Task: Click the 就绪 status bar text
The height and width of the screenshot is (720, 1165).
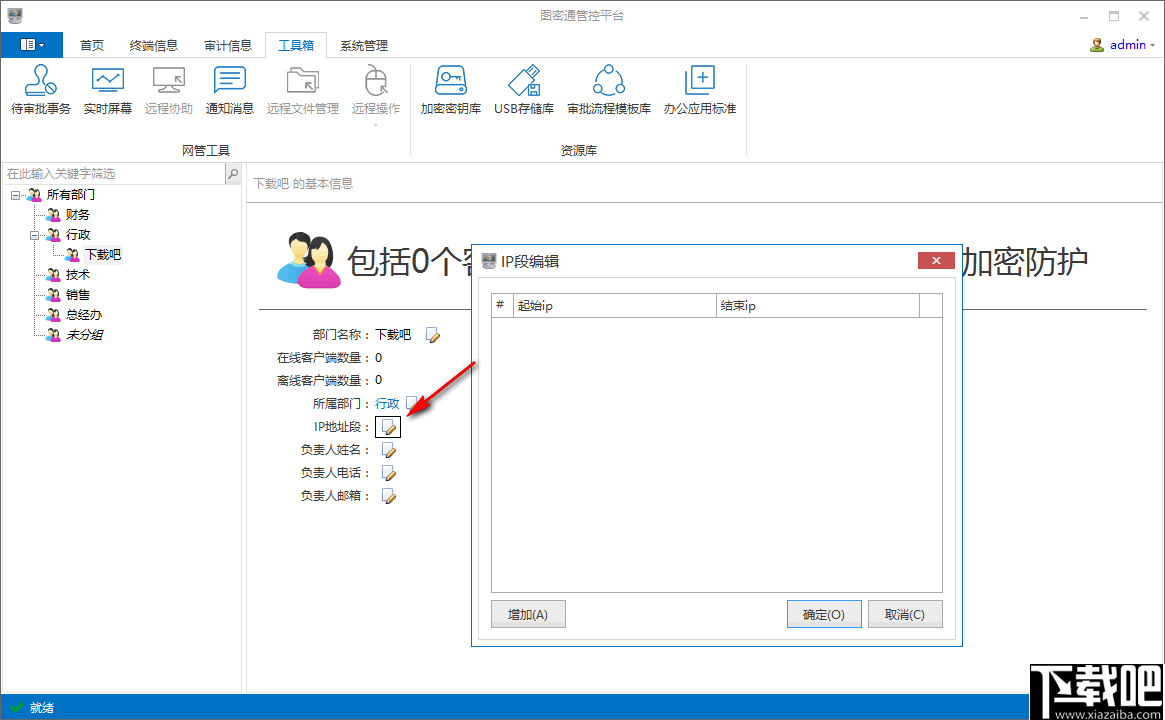Action: click(x=42, y=708)
